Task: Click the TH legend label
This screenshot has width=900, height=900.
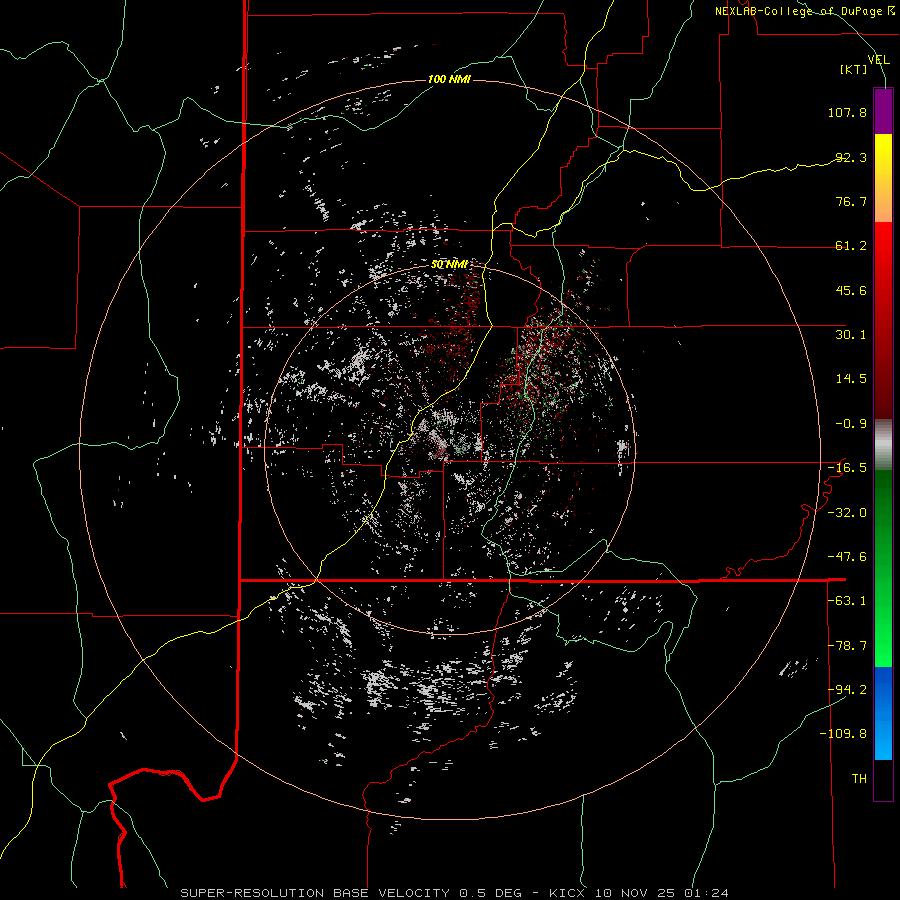Action: coord(859,779)
